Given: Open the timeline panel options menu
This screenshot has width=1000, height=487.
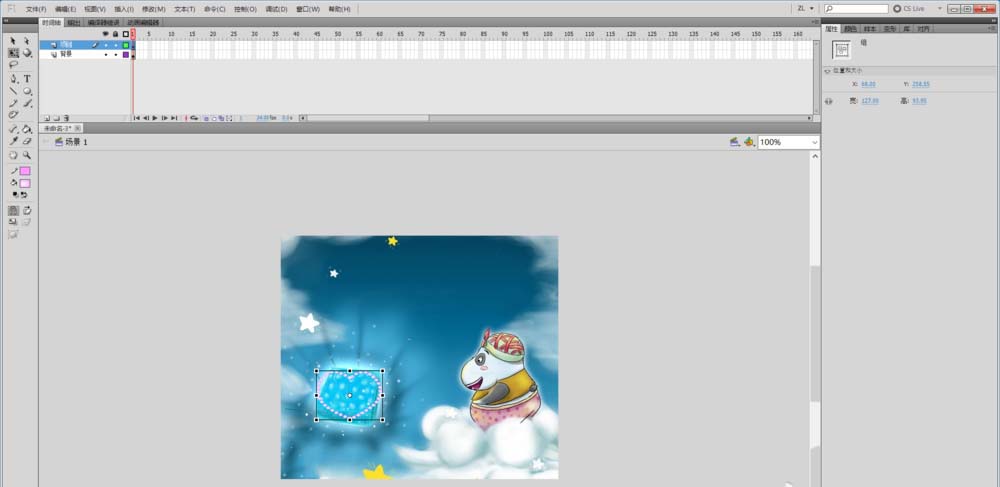Looking at the screenshot, I should (x=815, y=23).
